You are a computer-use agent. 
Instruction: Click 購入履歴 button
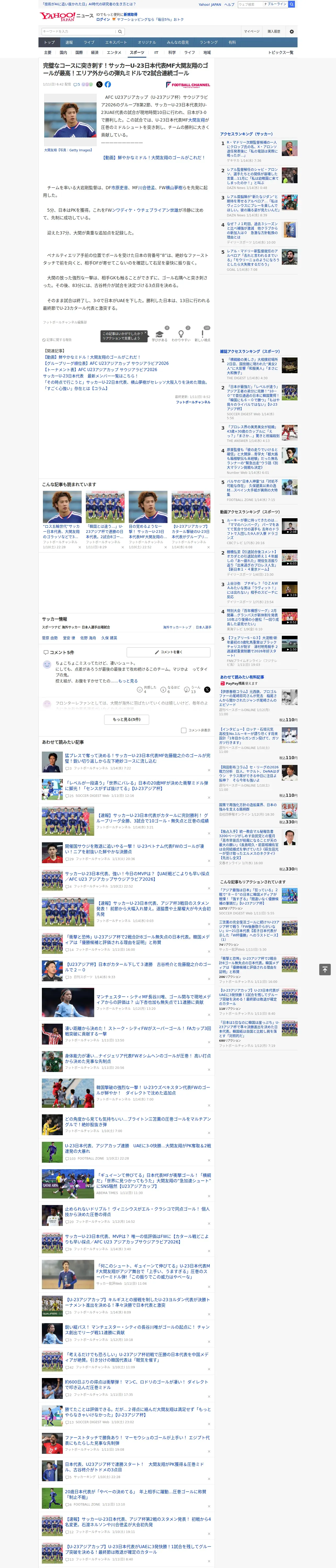click(x=274, y=32)
